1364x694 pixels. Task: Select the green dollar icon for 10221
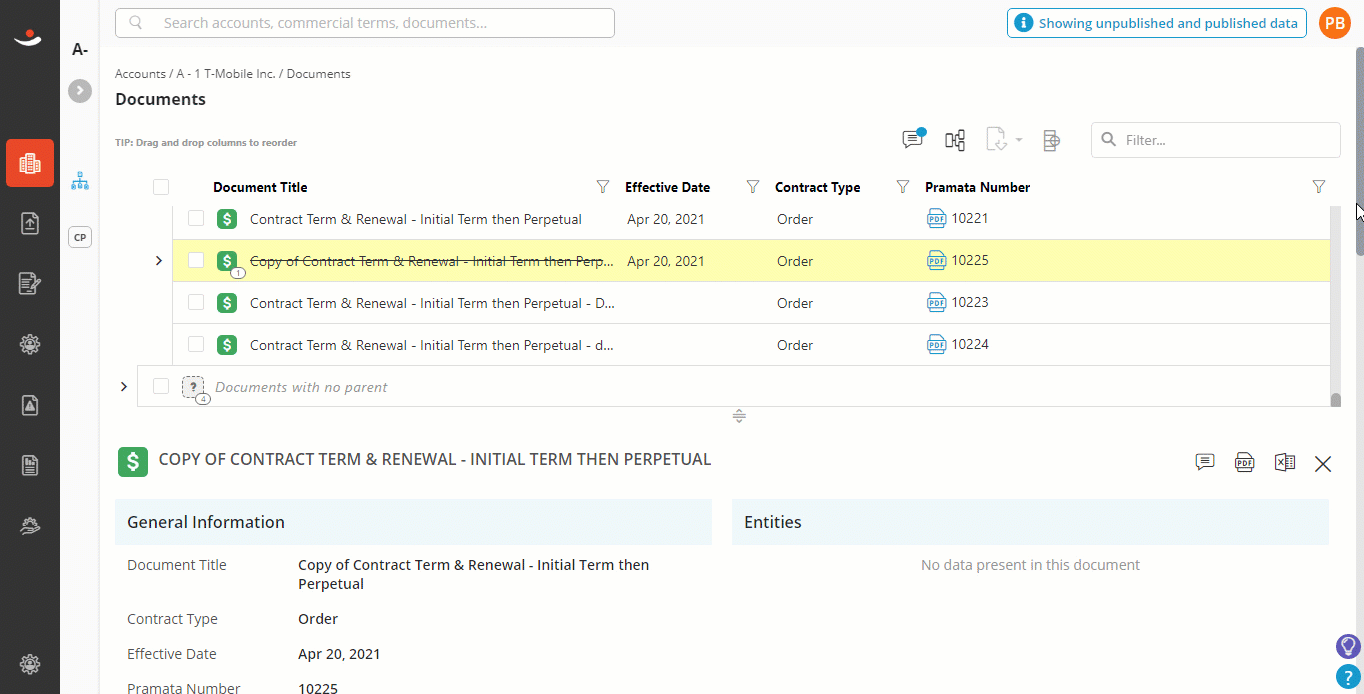coord(227,219)
